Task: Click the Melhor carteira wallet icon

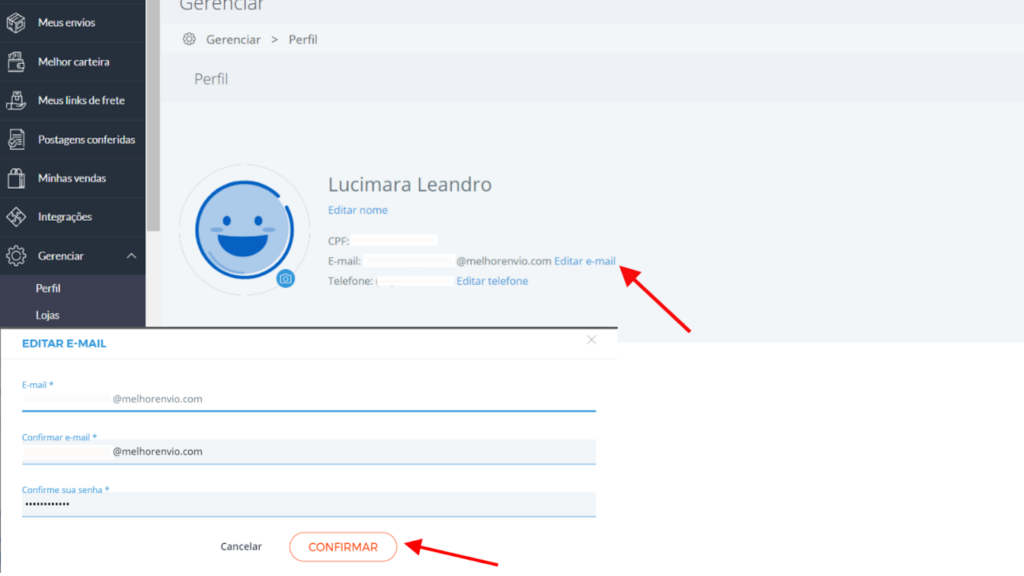Action: point(16,61)
